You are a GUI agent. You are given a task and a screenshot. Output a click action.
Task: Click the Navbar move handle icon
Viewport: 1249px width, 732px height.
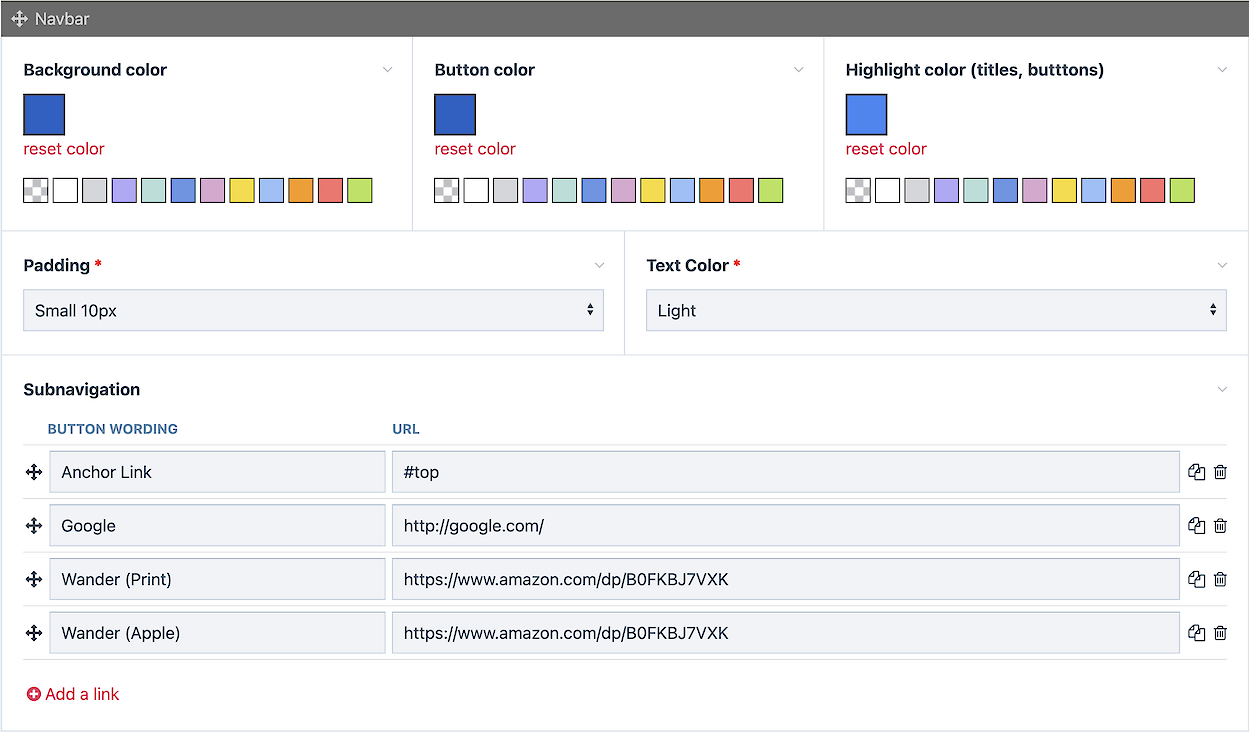(x=19, y=19)
